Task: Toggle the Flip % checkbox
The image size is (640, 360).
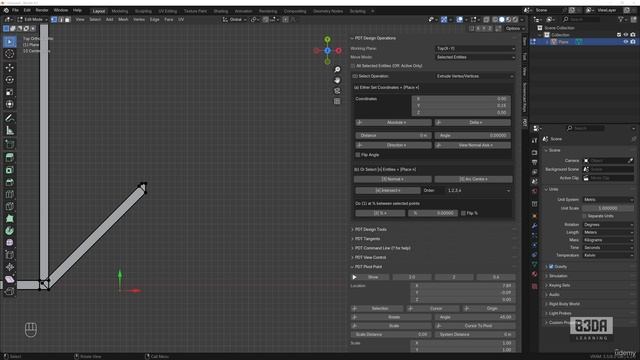Action: (x=463, y=213)
